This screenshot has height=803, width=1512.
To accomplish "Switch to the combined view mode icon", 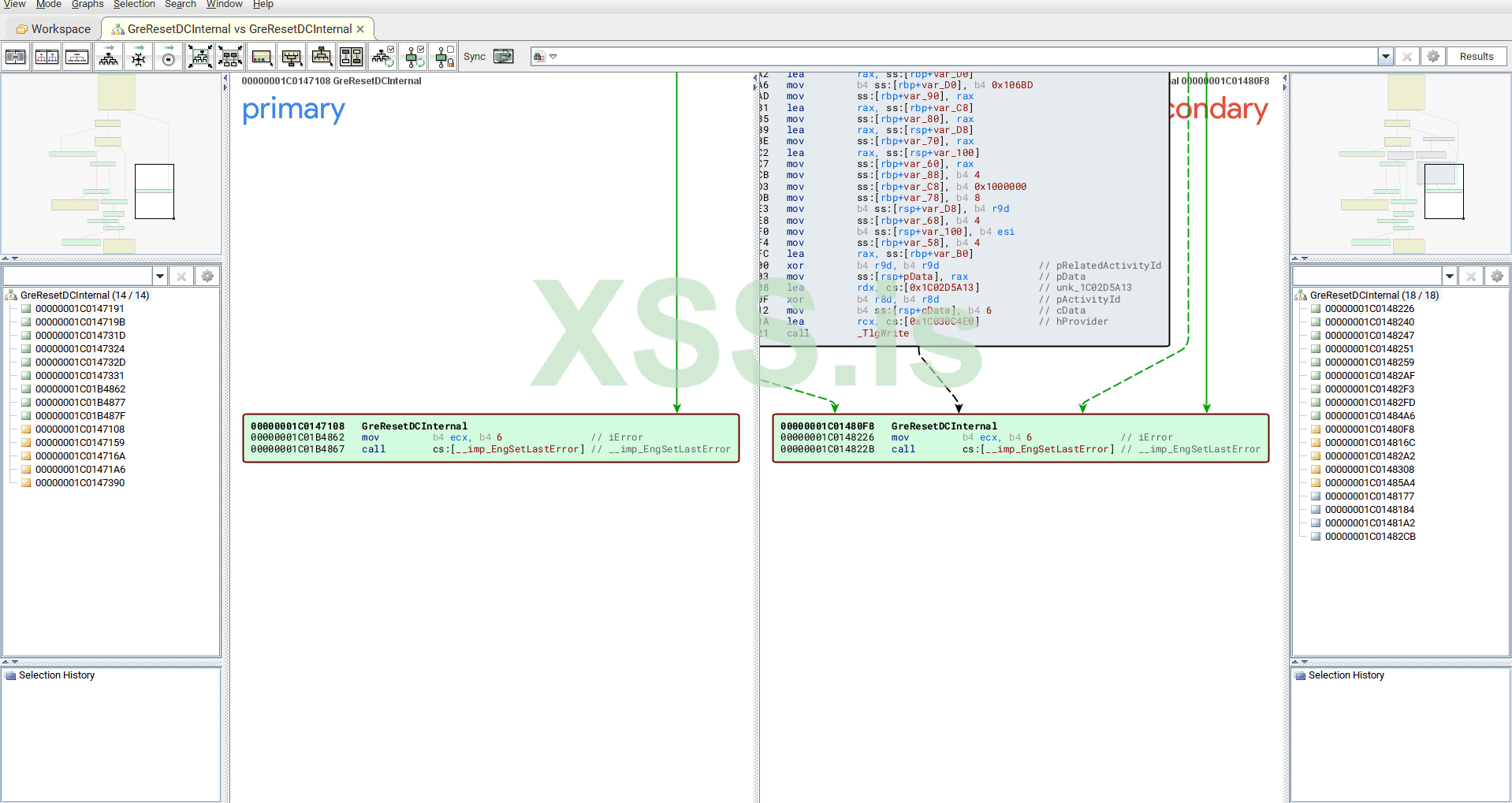I will click(16, 57).
